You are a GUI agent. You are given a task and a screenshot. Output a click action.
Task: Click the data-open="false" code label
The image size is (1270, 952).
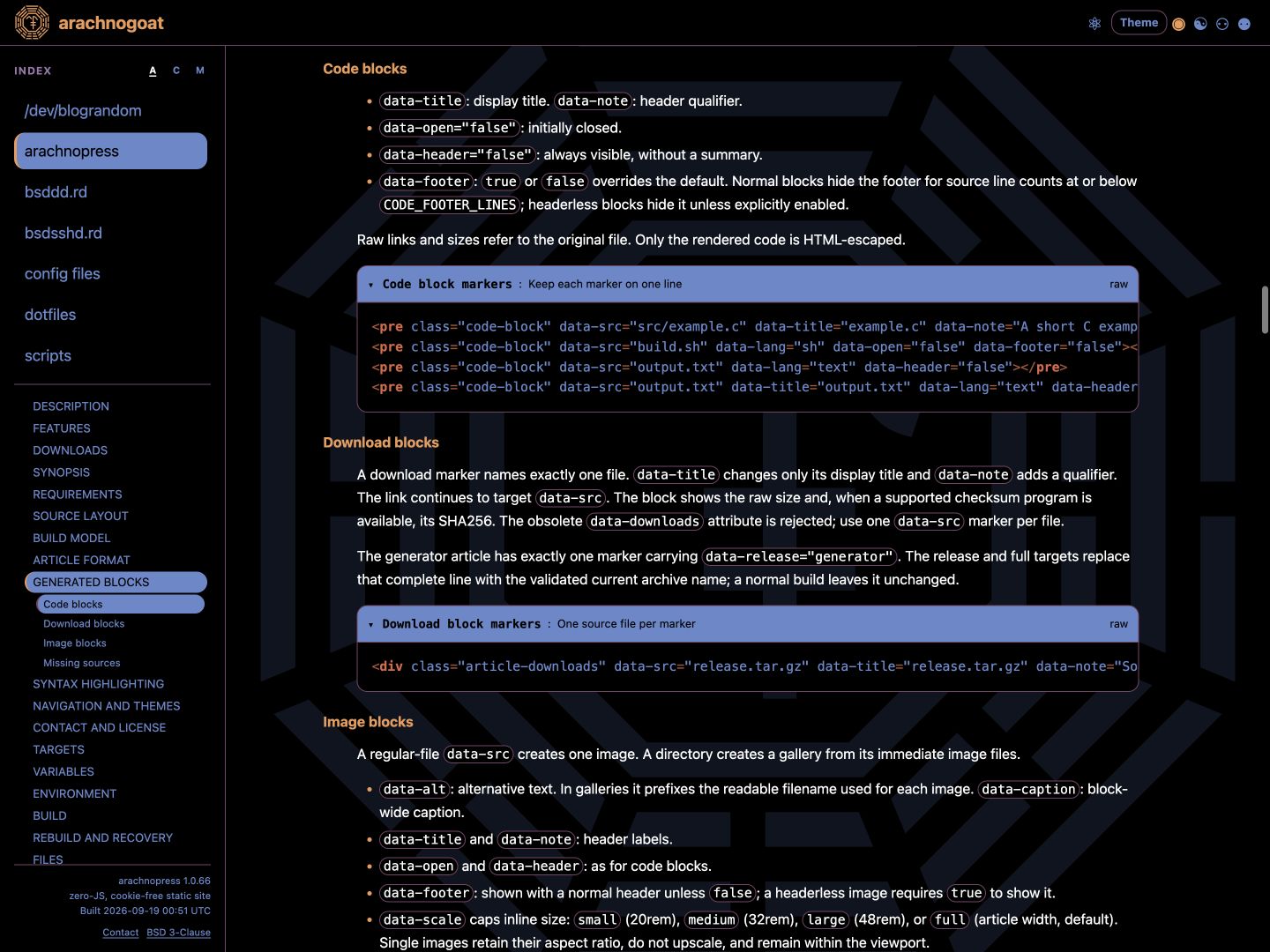click(450, 128)
